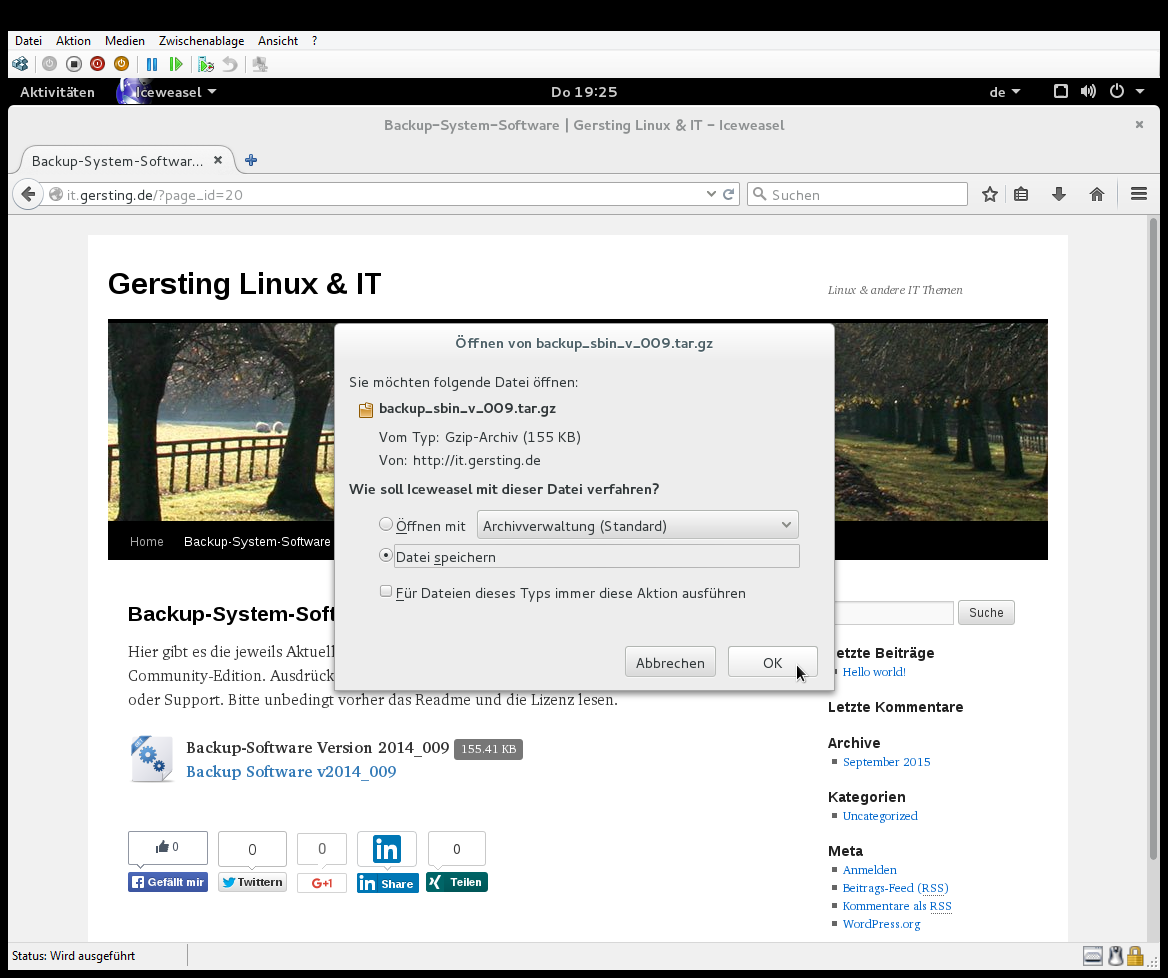
Task: Click the Home navigation link
Action: point(147,542)
